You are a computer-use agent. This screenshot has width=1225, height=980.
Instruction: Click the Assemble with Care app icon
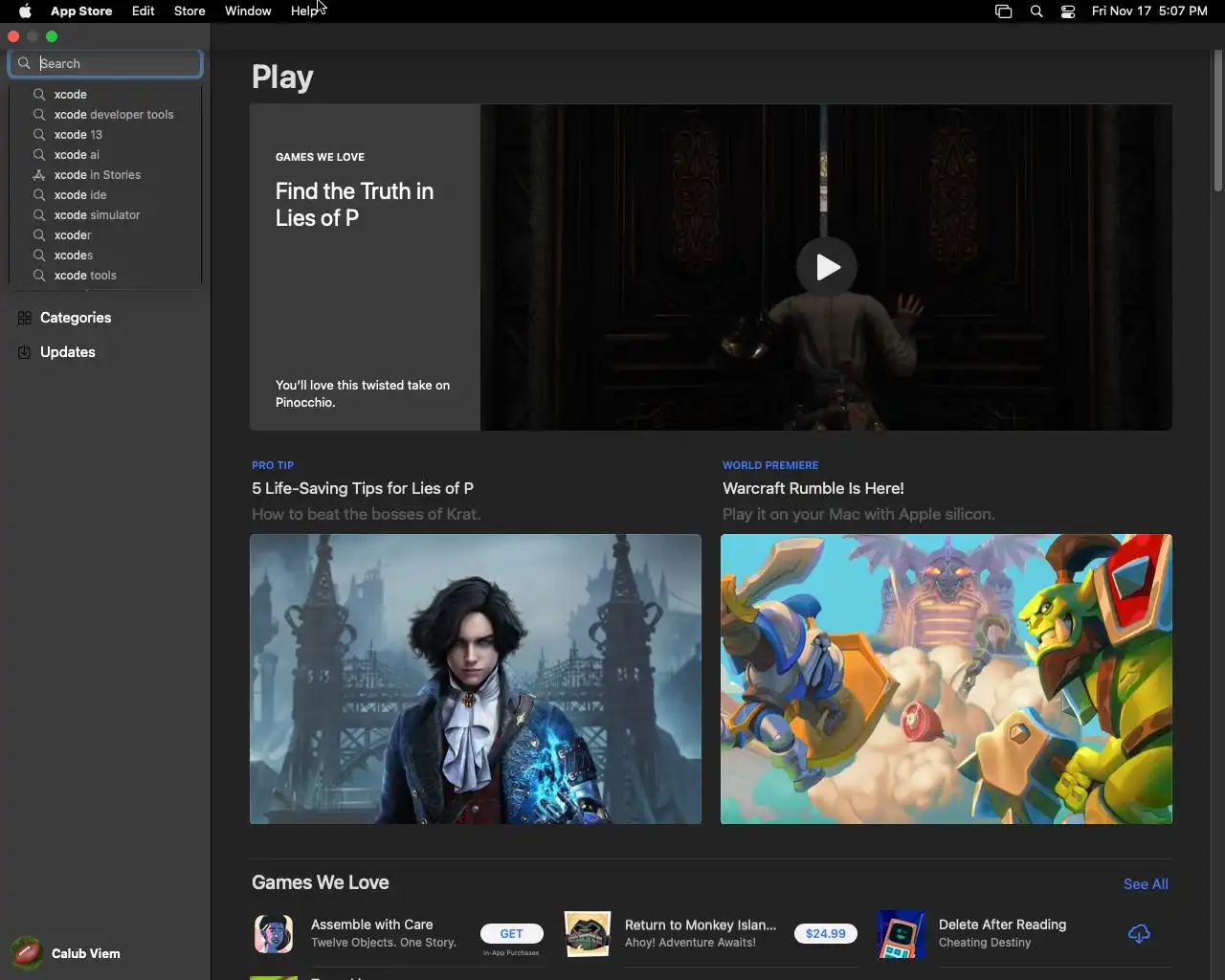click(x=274, y=934)
